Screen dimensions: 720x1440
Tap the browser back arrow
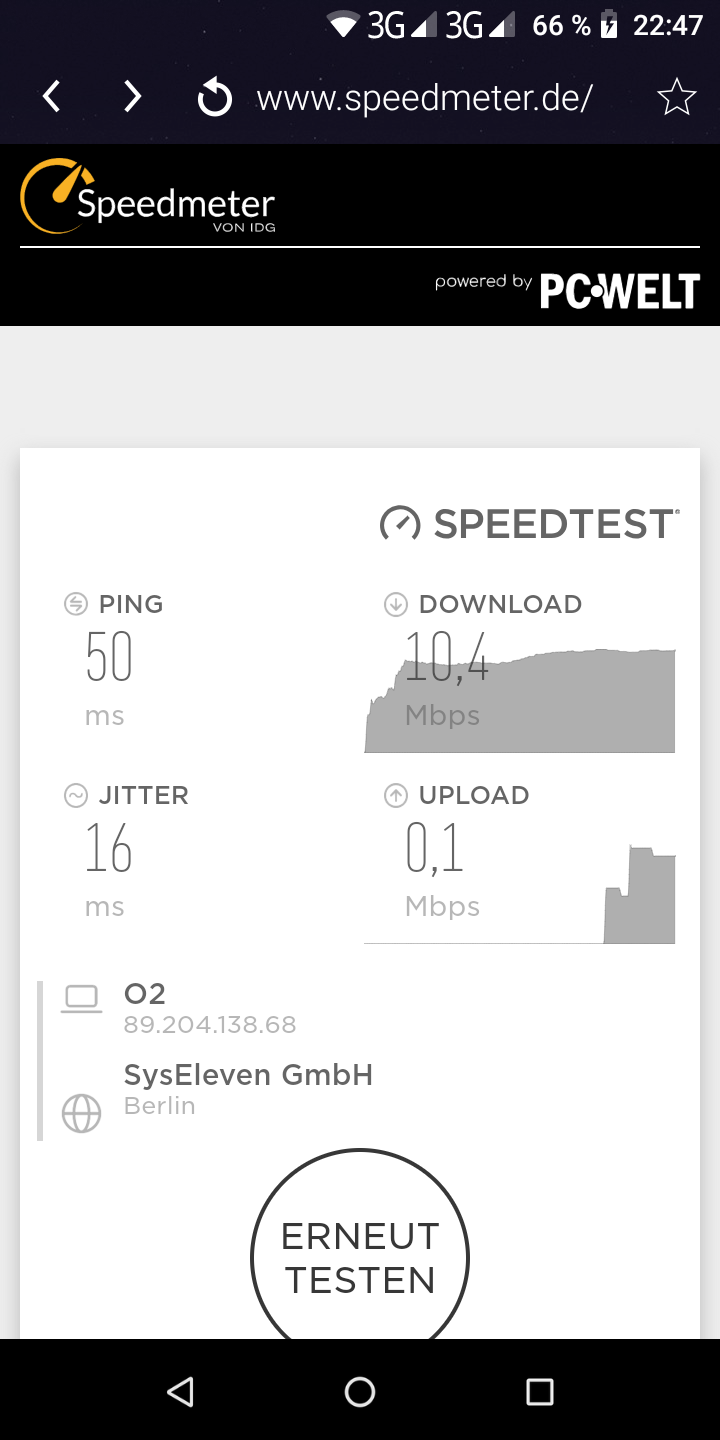pos(52,97)
